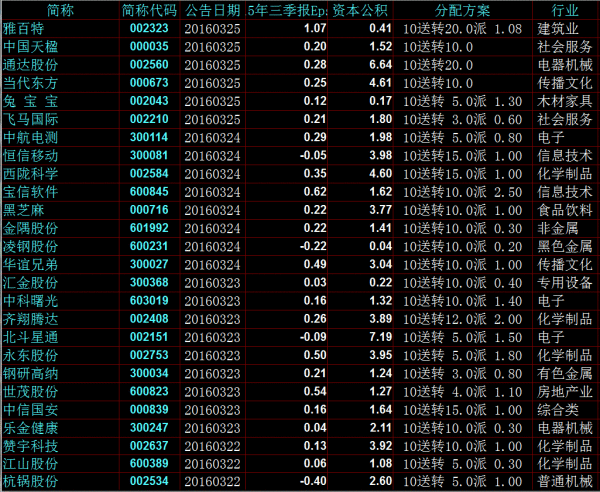600x492 pixels.
Task: Click industry cell 房地产业
Action: tap(565, 392)
